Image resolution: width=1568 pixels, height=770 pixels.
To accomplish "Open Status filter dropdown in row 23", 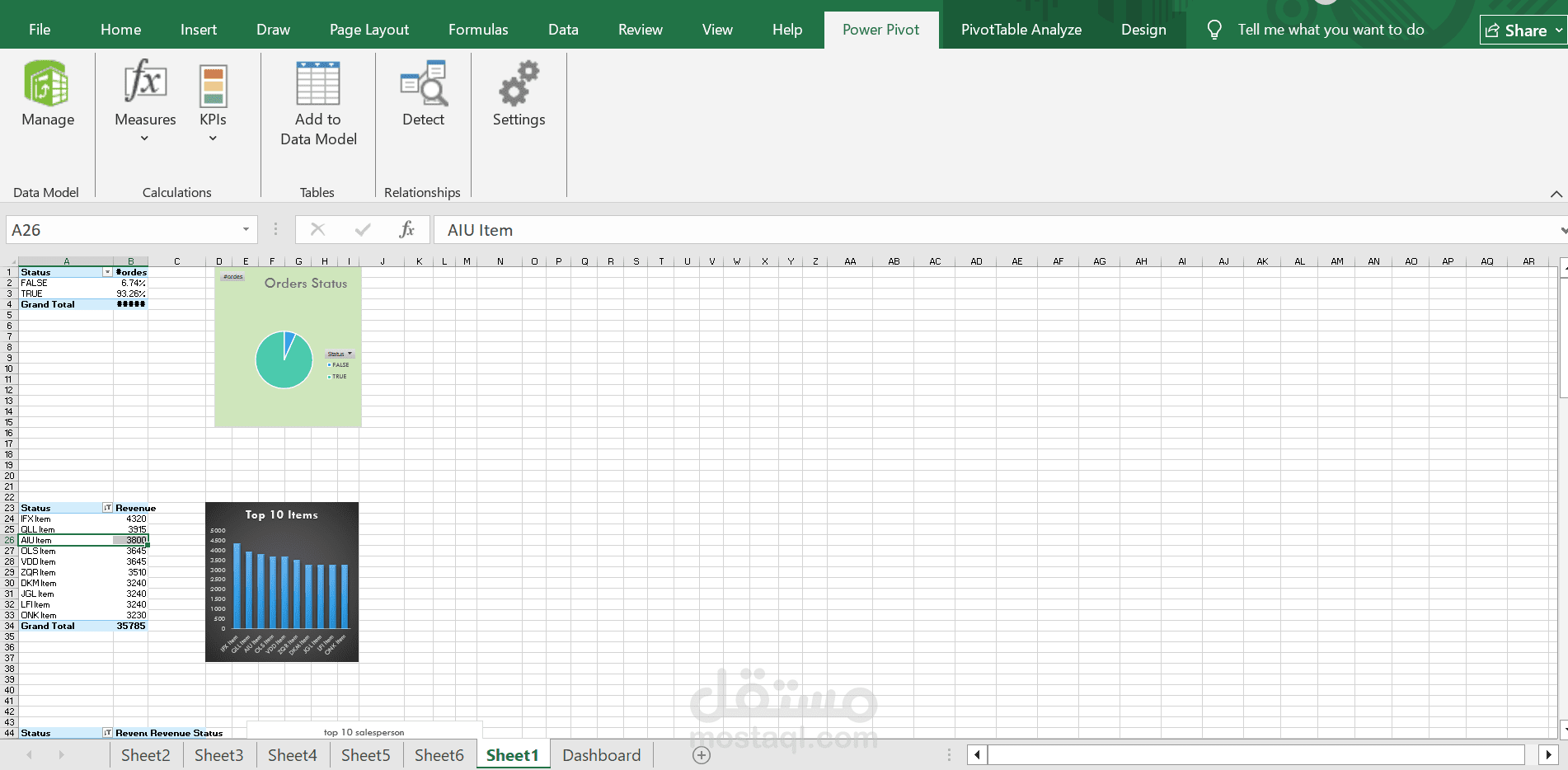I will 107,508.
